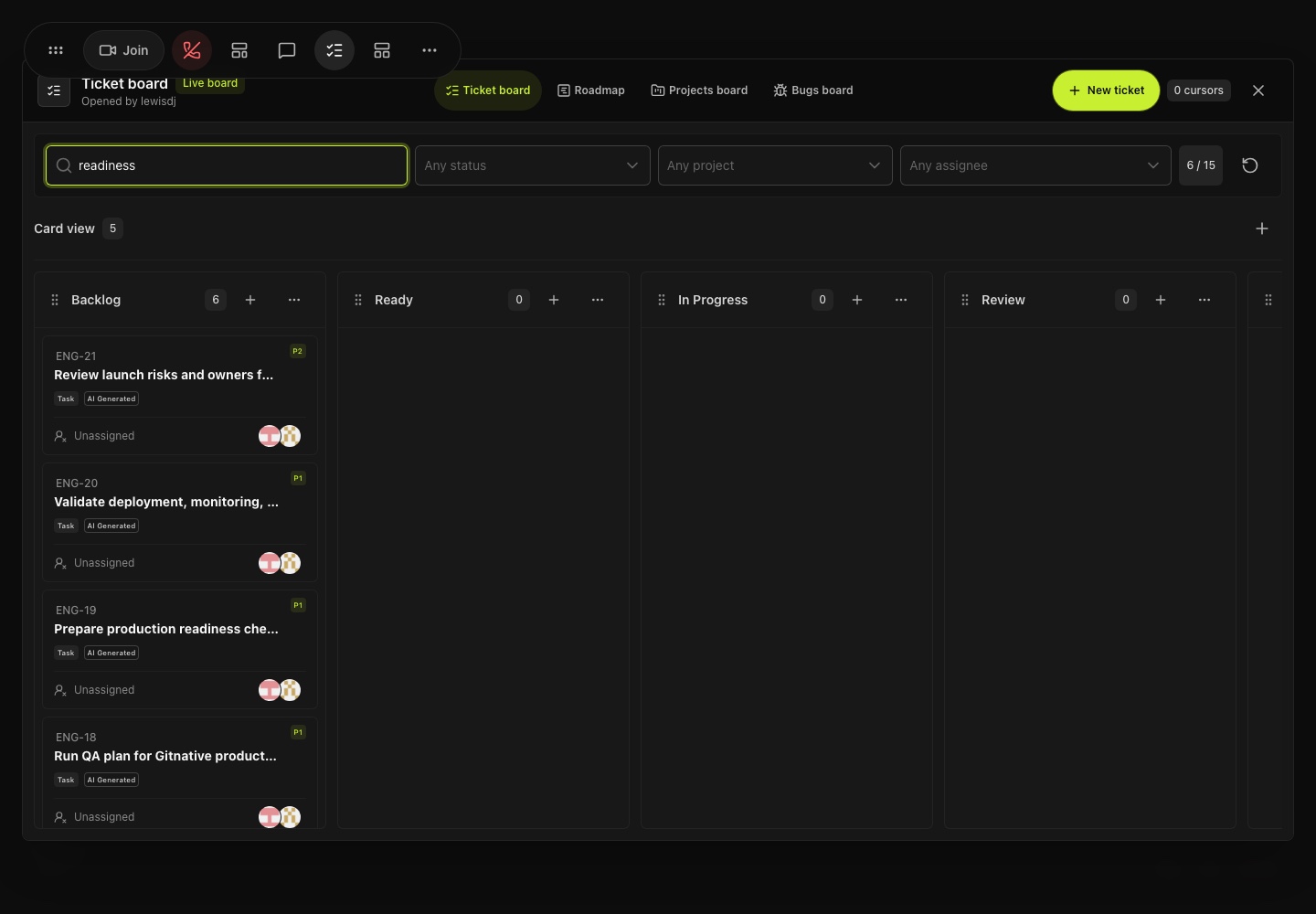
Task: Click the Task tag on ENG-20
Action: (66, 526)
